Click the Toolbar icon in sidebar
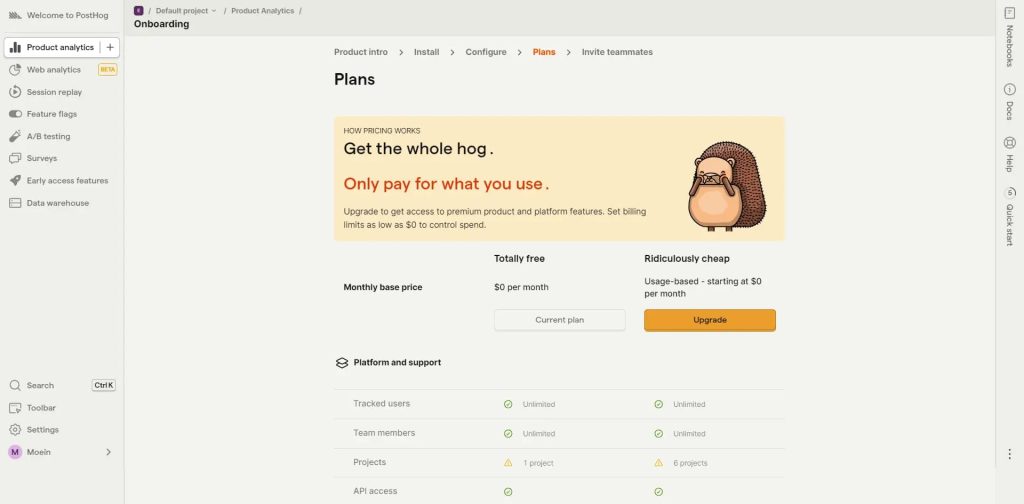The width and height of the screenshot is (1024, 504). coord(15,408)
